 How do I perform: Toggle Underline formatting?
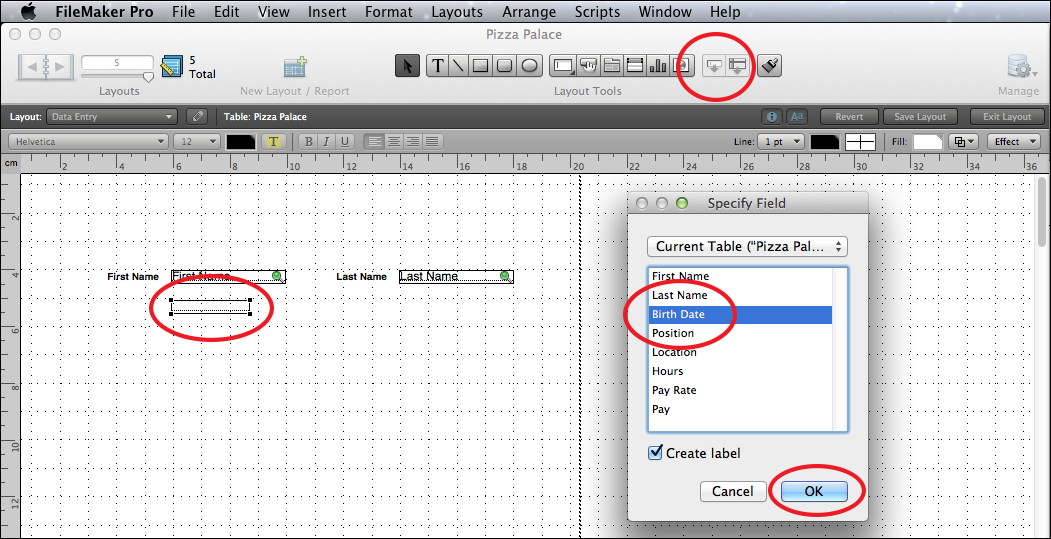[x=345, y=142]
